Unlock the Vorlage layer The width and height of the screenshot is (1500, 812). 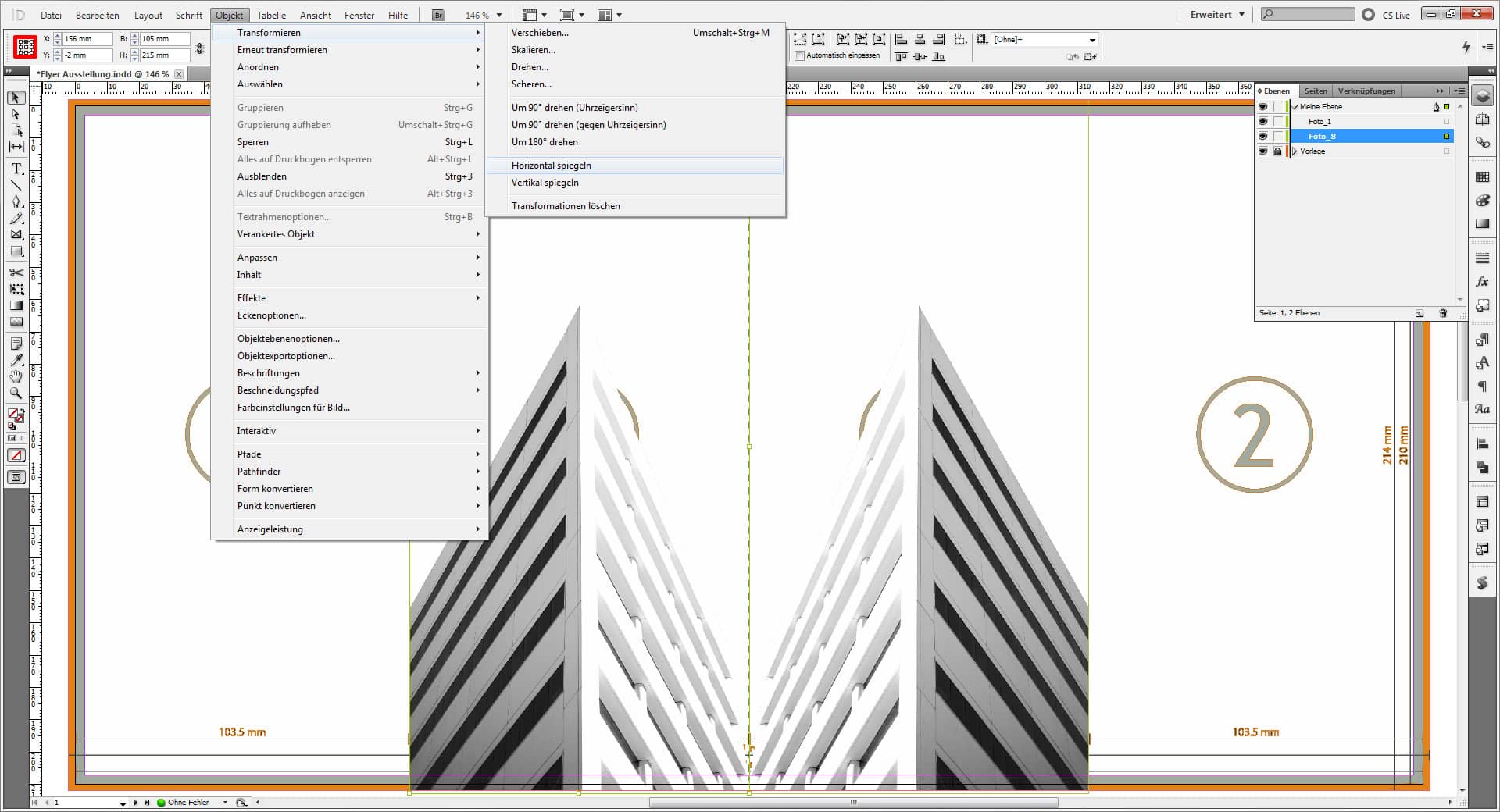(x=1277, y=151)
